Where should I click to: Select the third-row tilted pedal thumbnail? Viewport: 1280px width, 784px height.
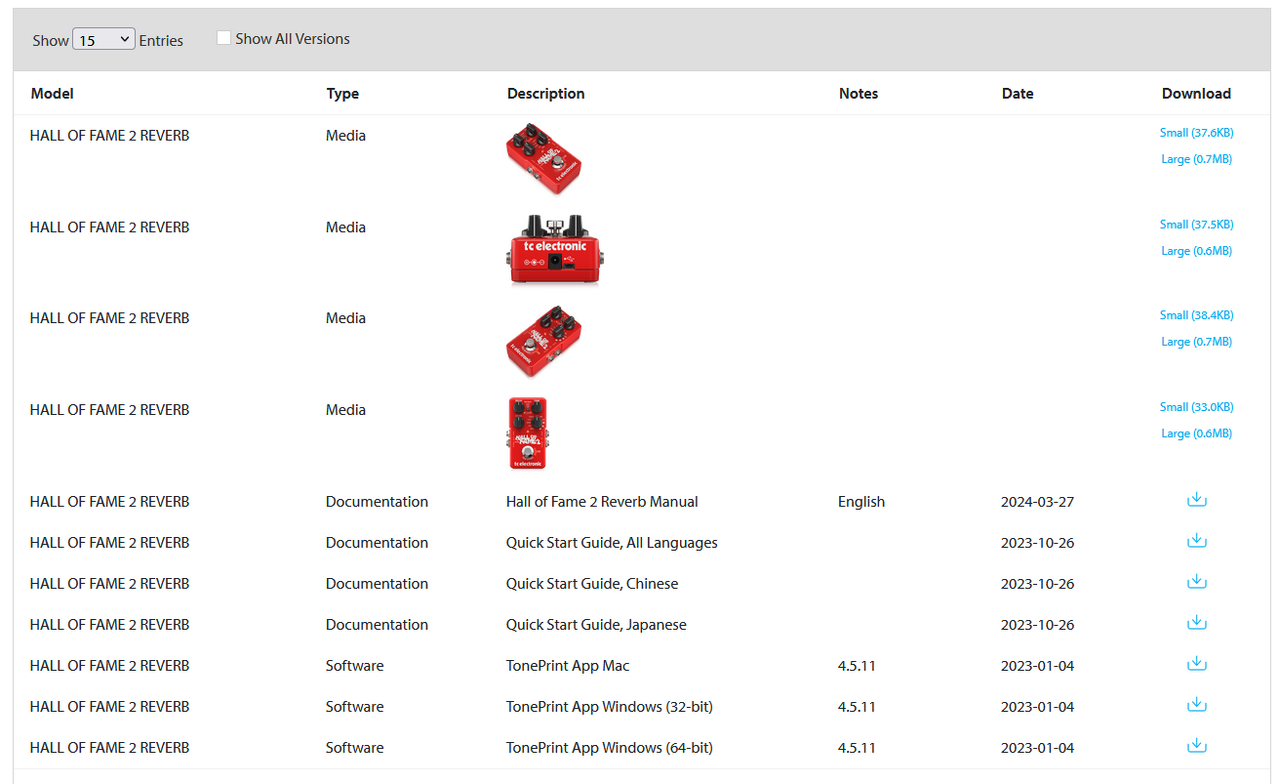pyautogui.click(x=544, y=342)
